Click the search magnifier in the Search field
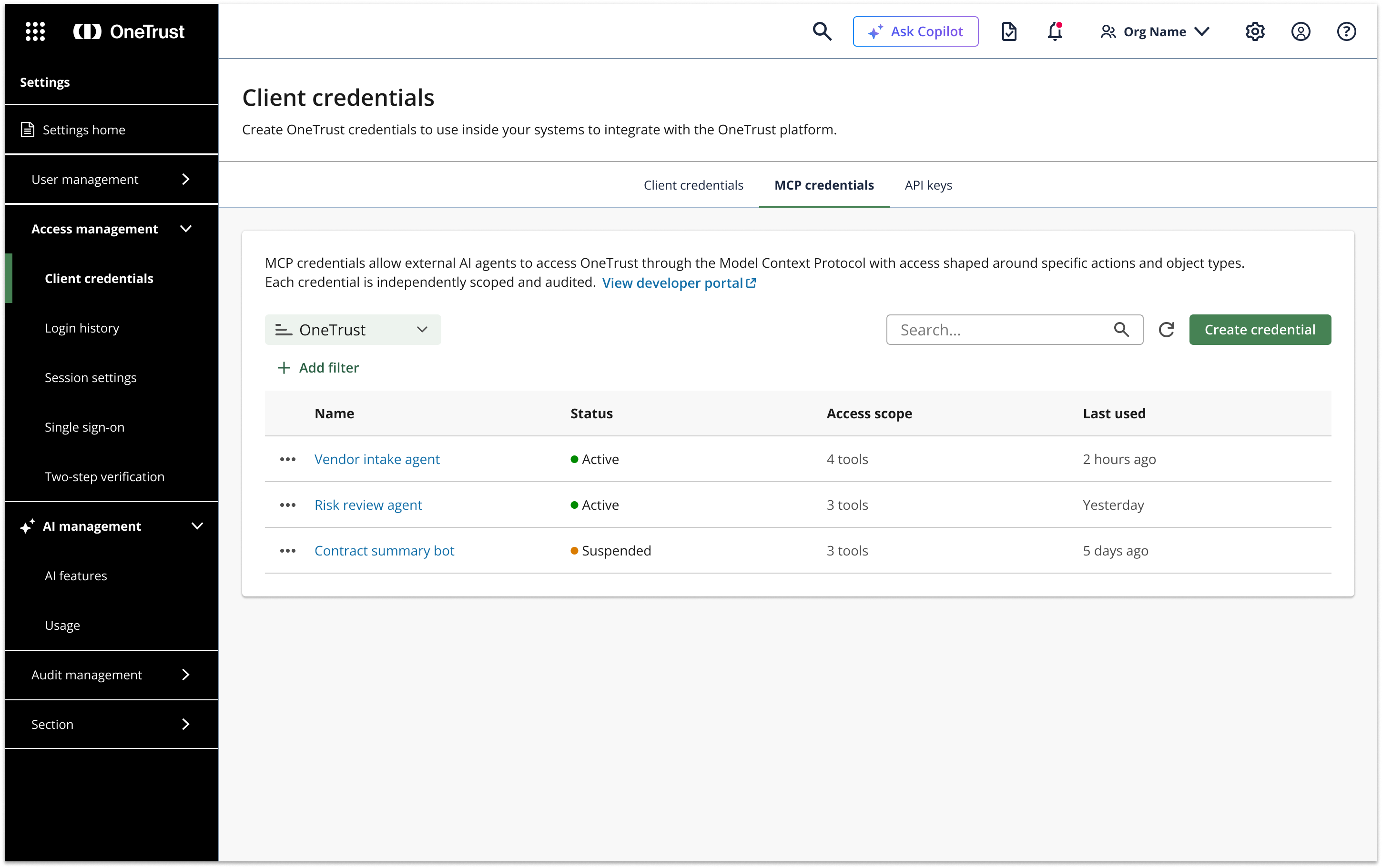1382x868 pixels. tap(1121, 330)
